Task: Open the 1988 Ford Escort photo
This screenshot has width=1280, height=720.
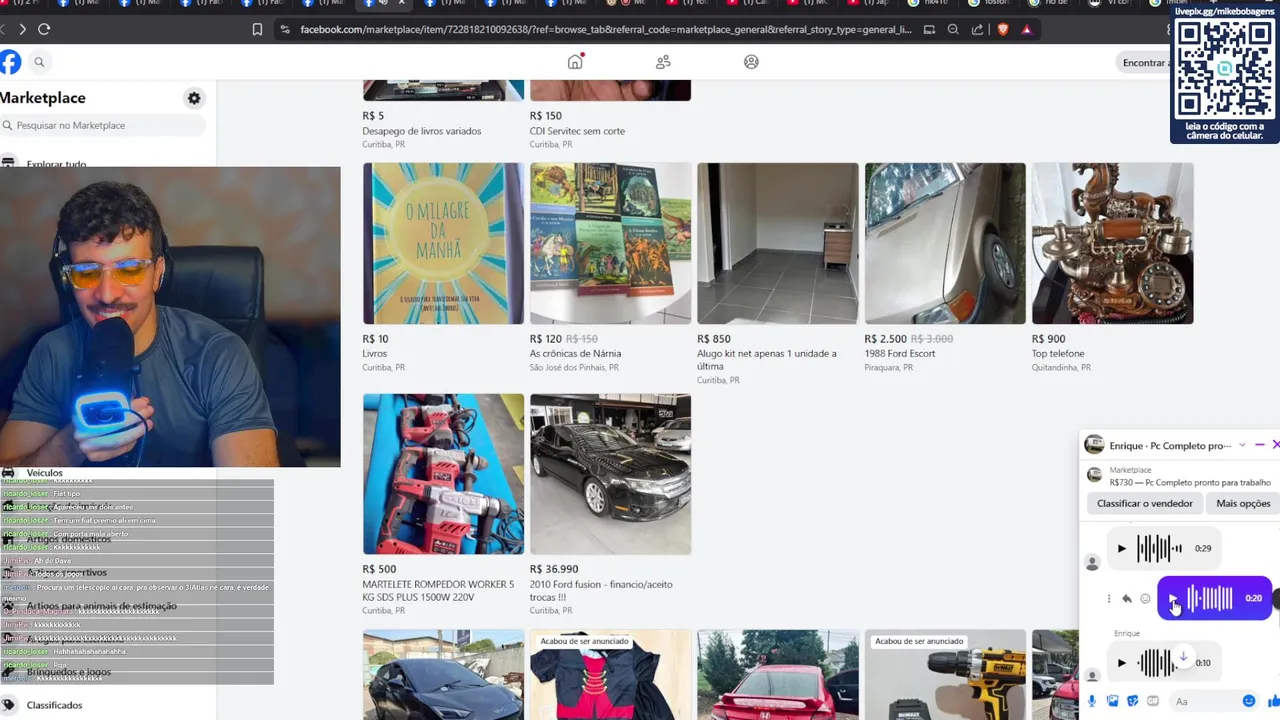Action: [945, 243]
